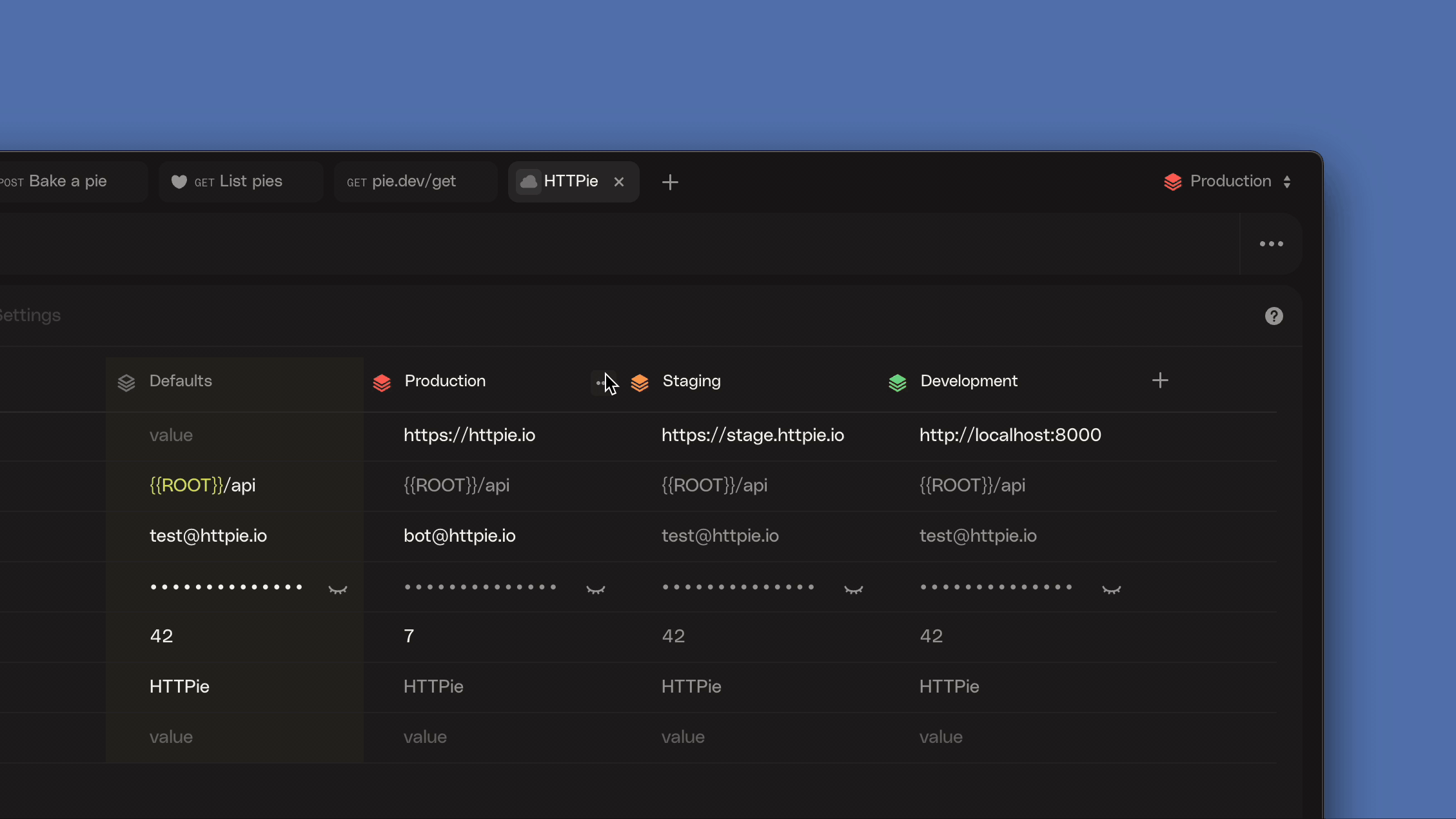Toggle password visibility in Defaults column

pyautogui.click(x=337, y=588)
